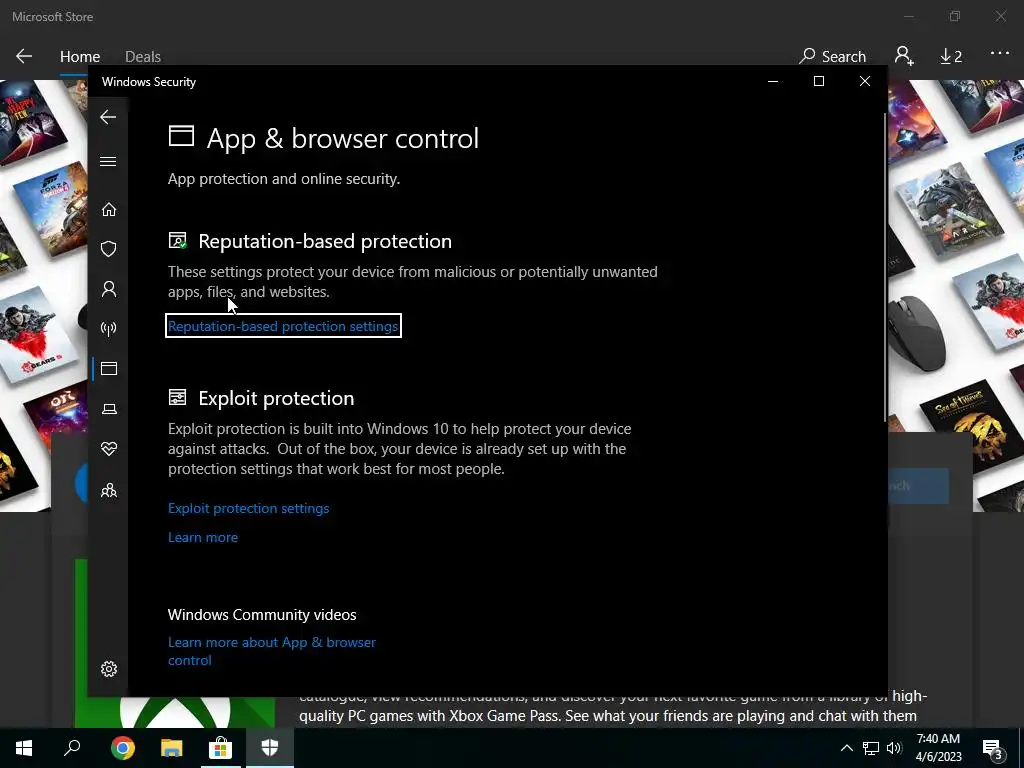Minimize the Windows Security window
This screenshot has width=1024, height=768.
pyautogui.click(x=773, y=81)
